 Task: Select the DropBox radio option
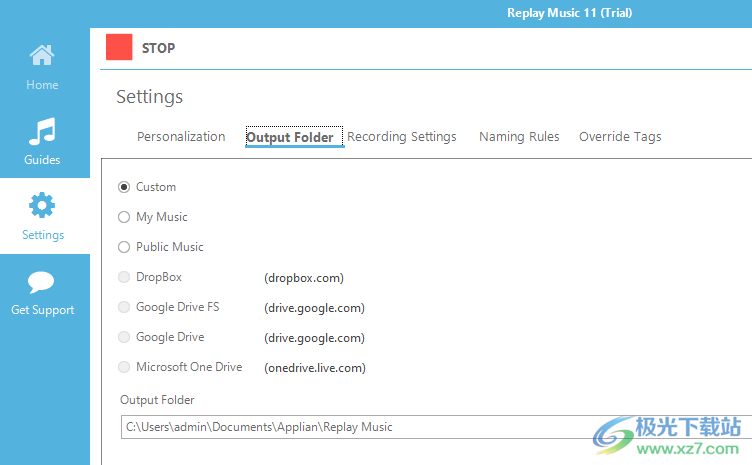124,277
